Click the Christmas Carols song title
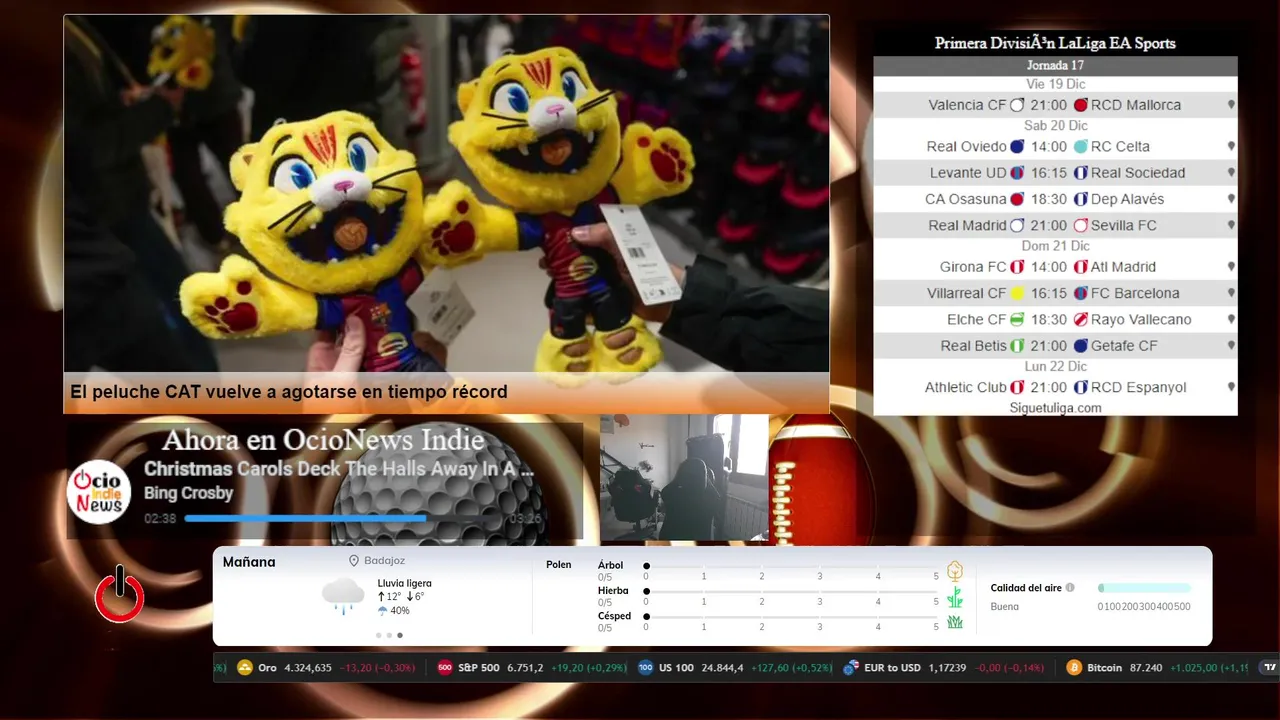This screenshot has height=720, width=1280. (x=339, y=469)
